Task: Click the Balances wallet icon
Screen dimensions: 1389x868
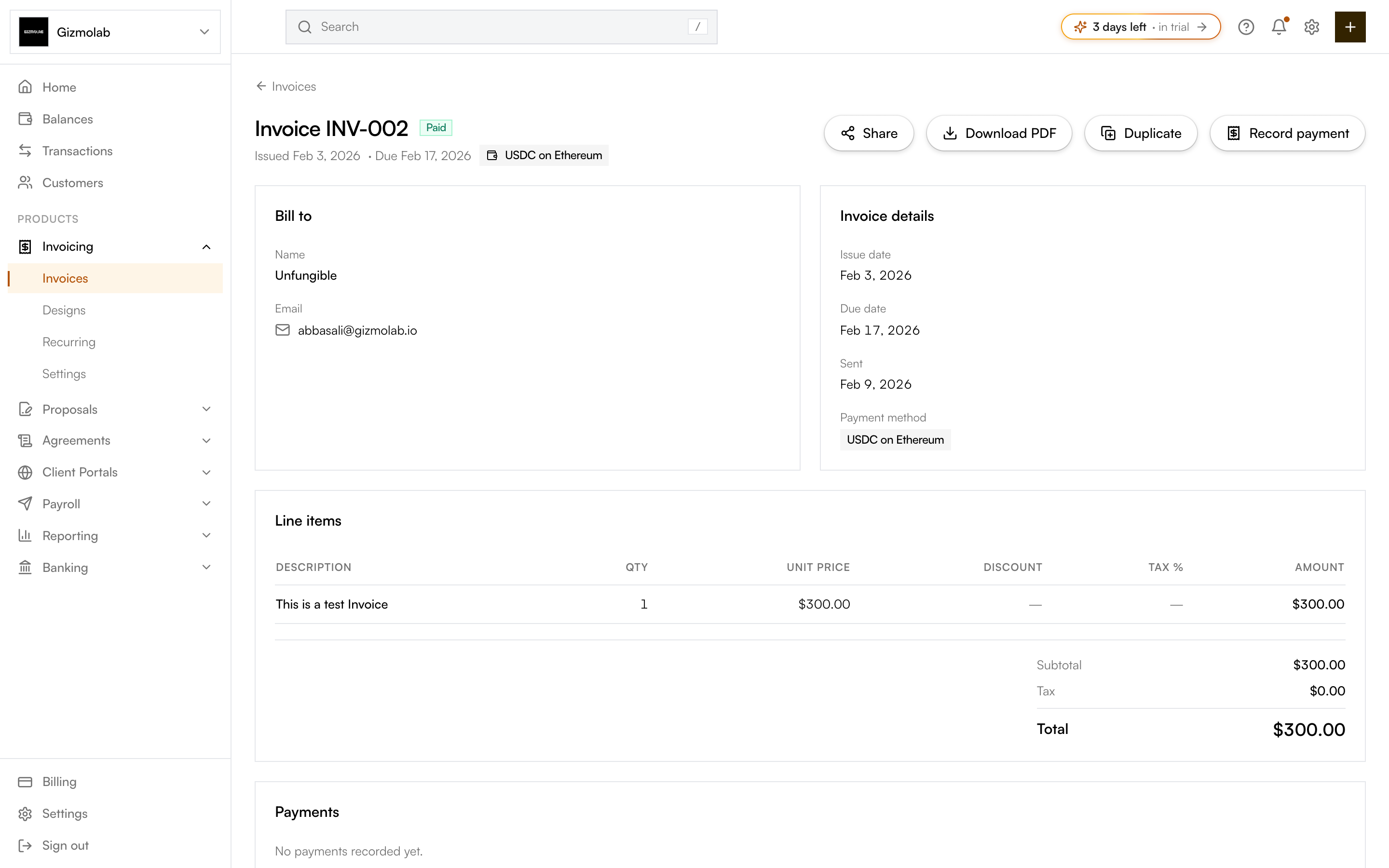Action: click(x=25, y=119)
